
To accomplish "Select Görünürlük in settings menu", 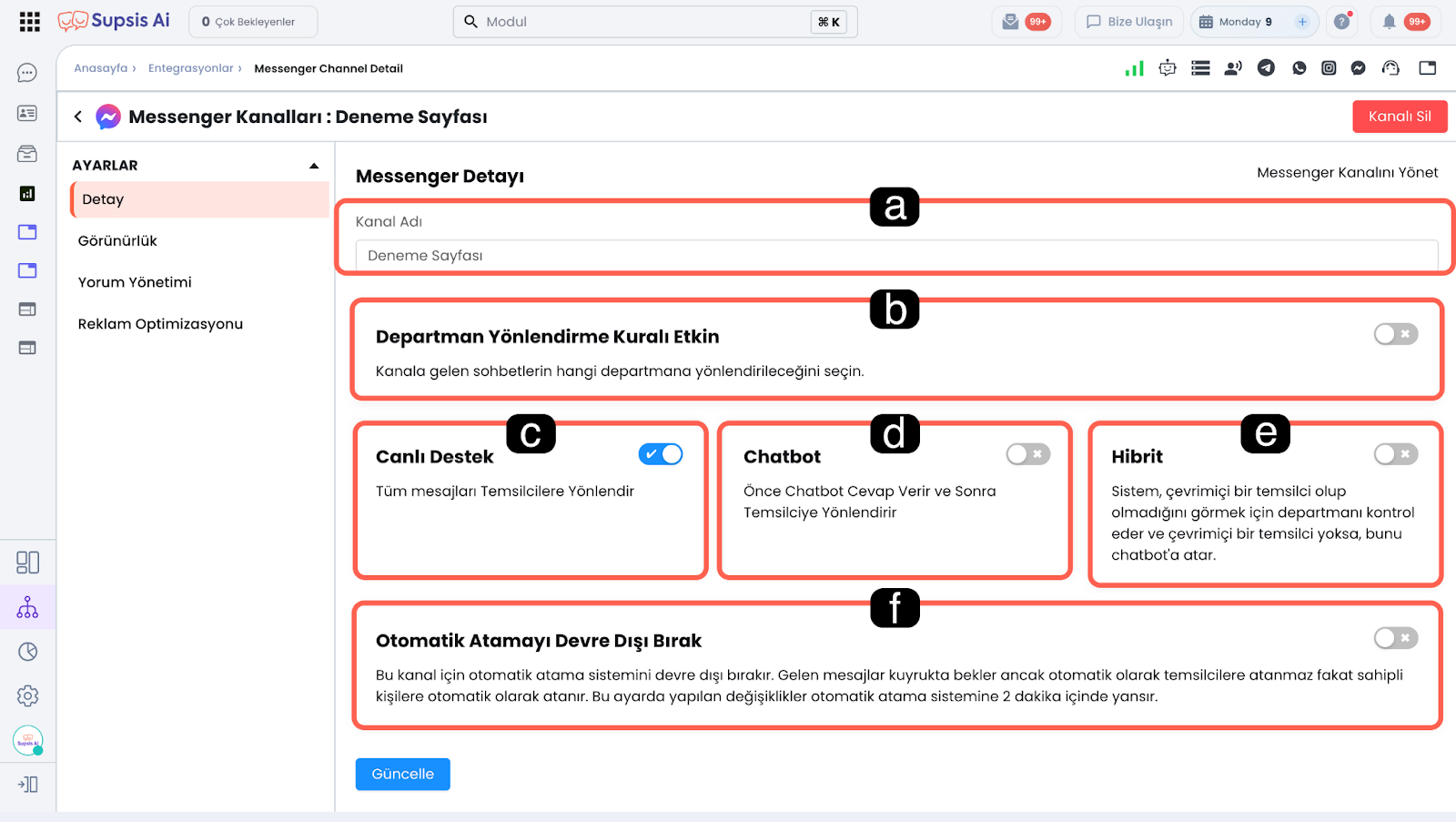I will click(x=117, y=241).
